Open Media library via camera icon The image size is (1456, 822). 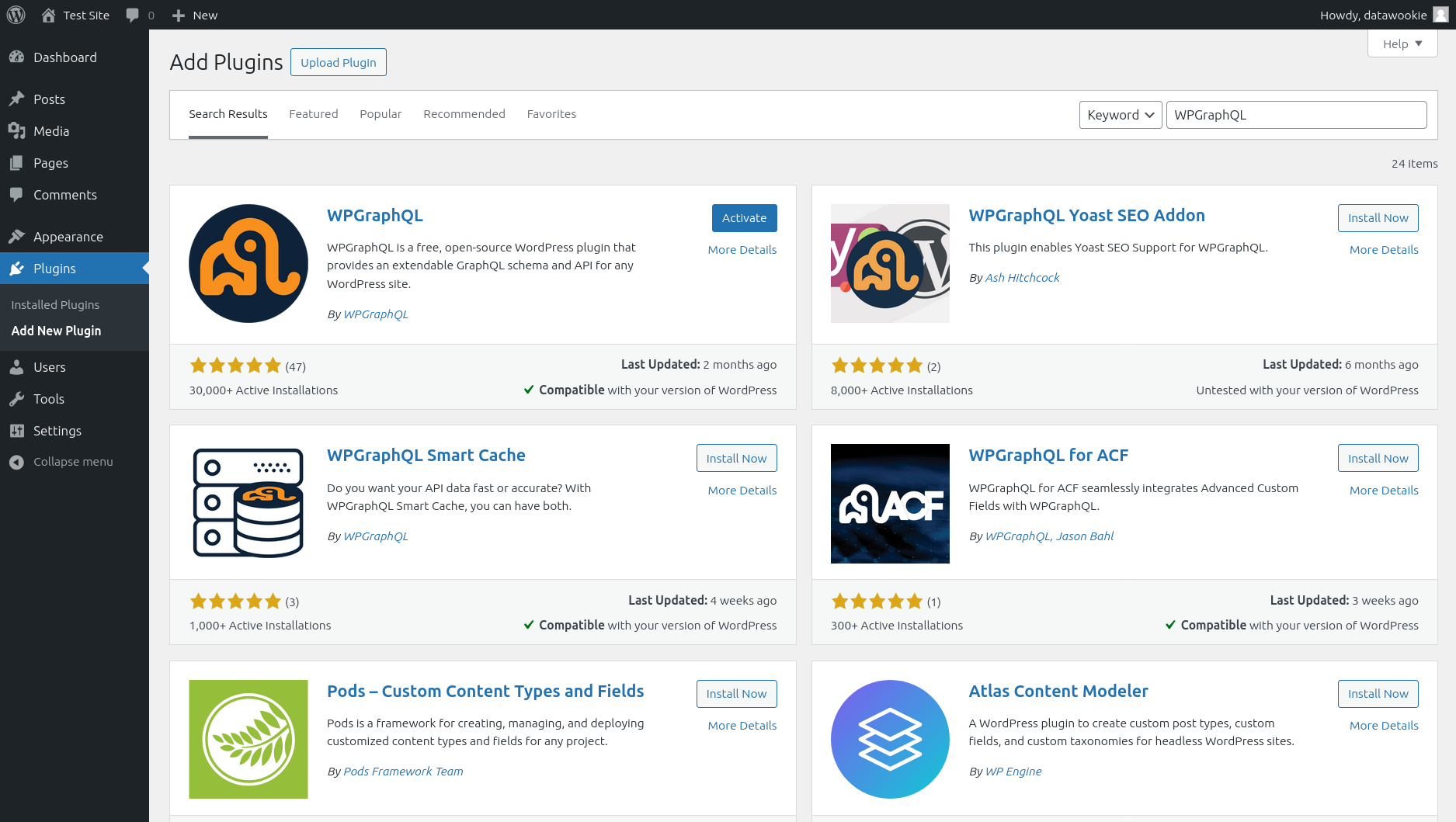(17, 131)
